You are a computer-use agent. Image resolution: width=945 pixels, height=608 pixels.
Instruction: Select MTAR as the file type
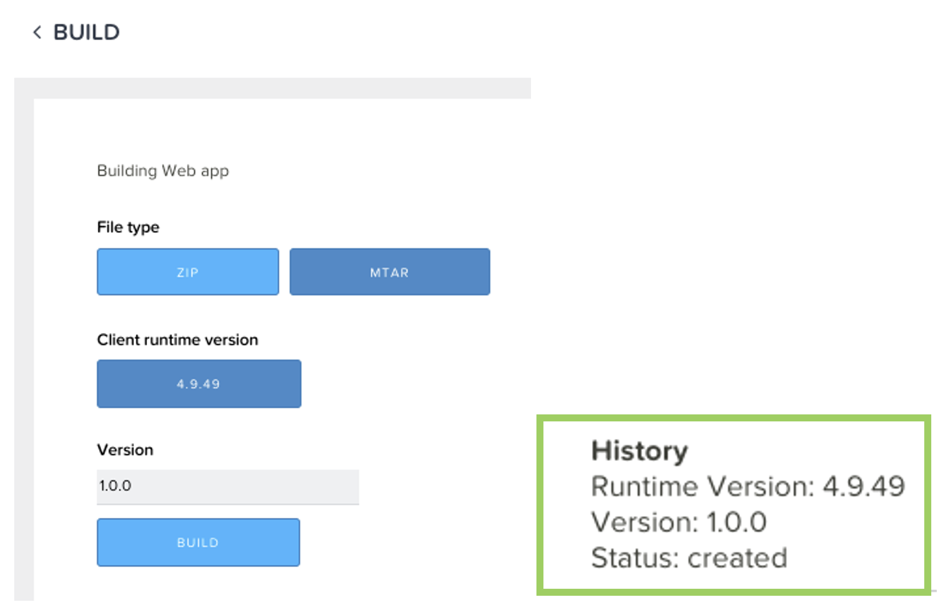[390, 272]
